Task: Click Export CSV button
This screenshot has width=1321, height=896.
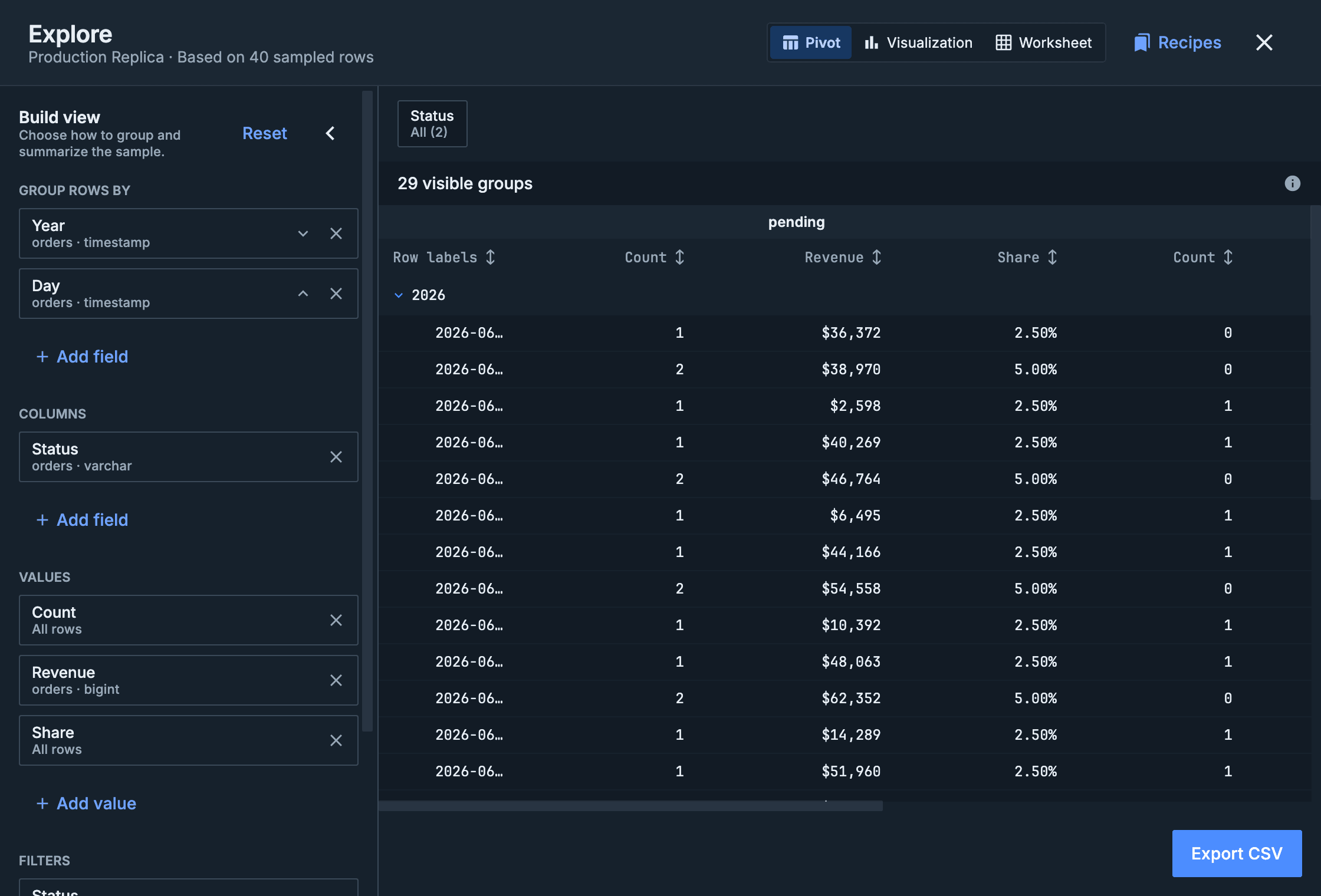Action: 1237,854
